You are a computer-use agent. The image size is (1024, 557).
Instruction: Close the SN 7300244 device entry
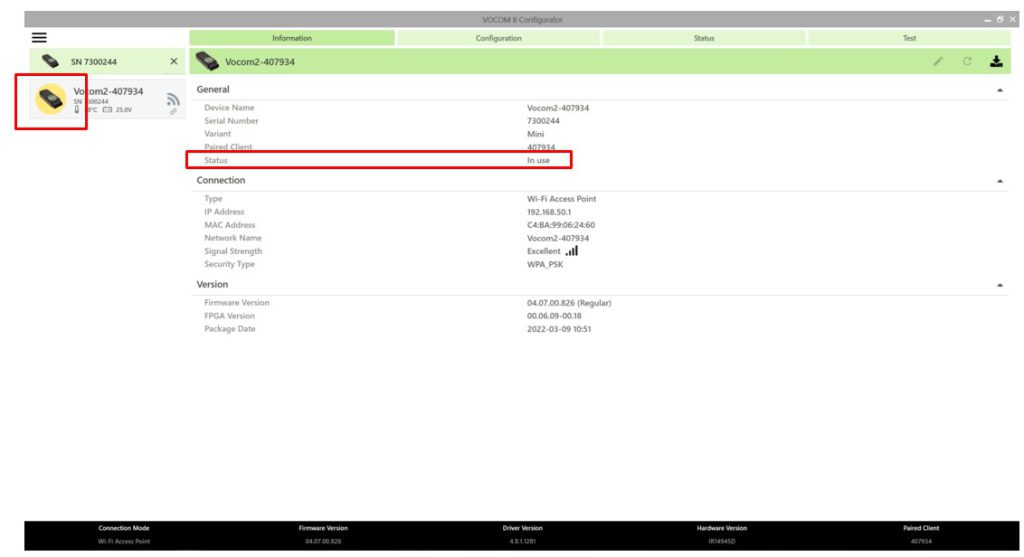174,61
